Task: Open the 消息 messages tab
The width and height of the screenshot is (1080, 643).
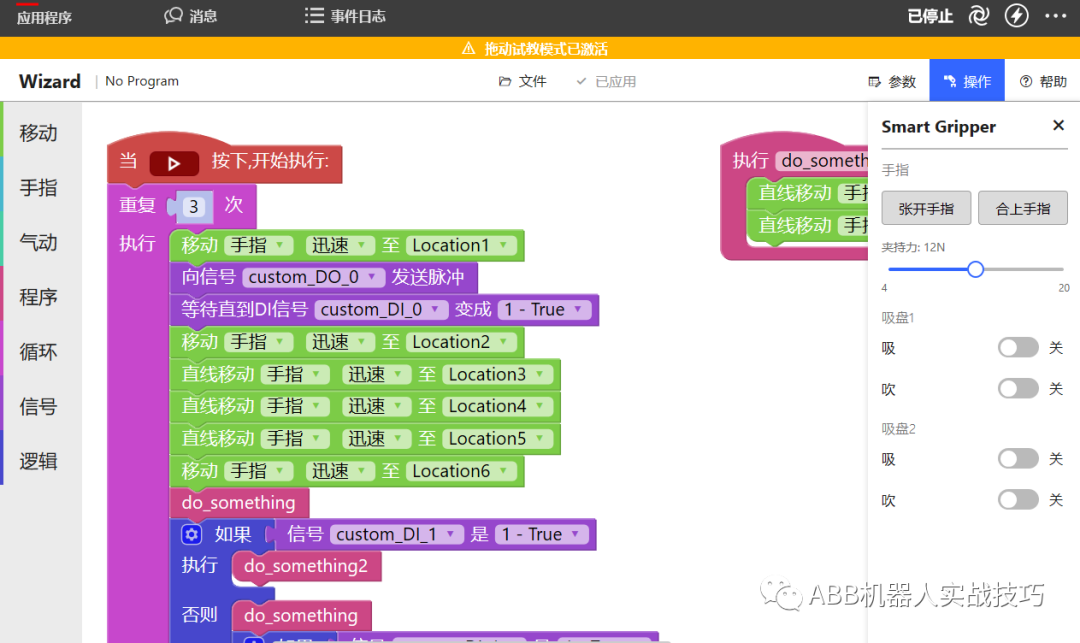Action: (191, 16)
